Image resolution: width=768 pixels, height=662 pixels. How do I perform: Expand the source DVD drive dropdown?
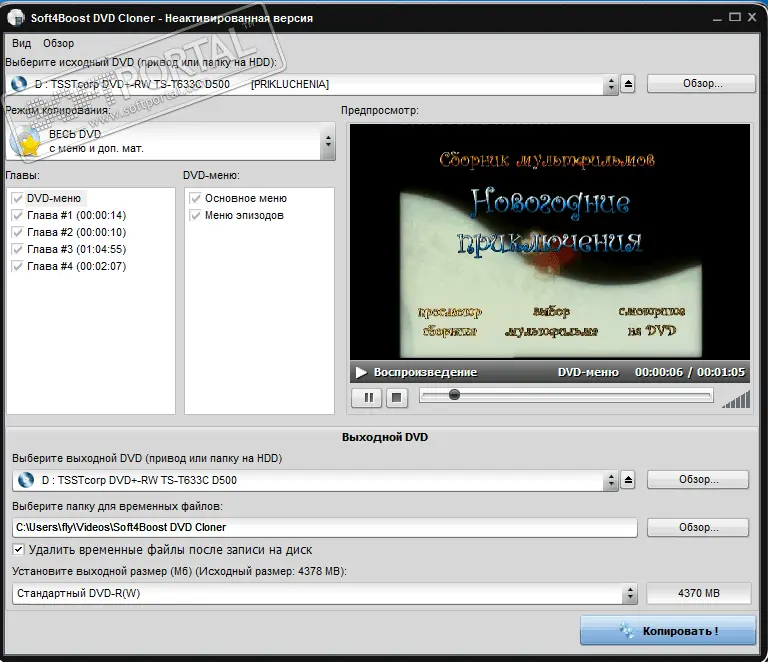[x=610, y=85]
